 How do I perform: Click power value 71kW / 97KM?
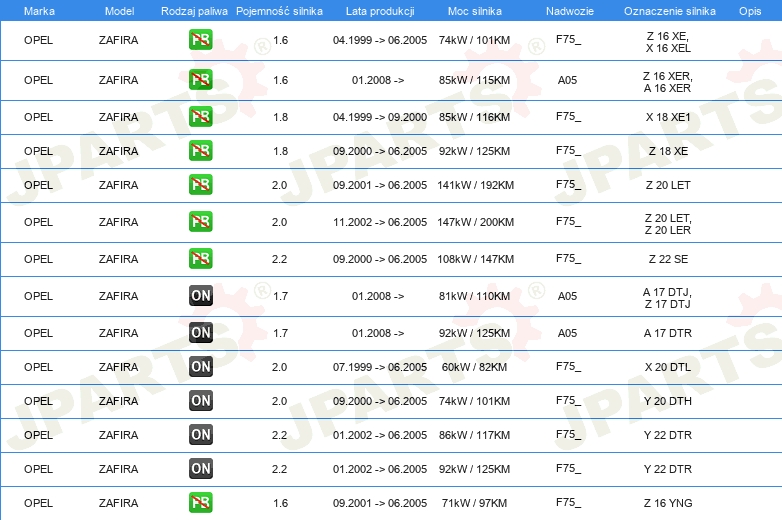pos(474,503)
